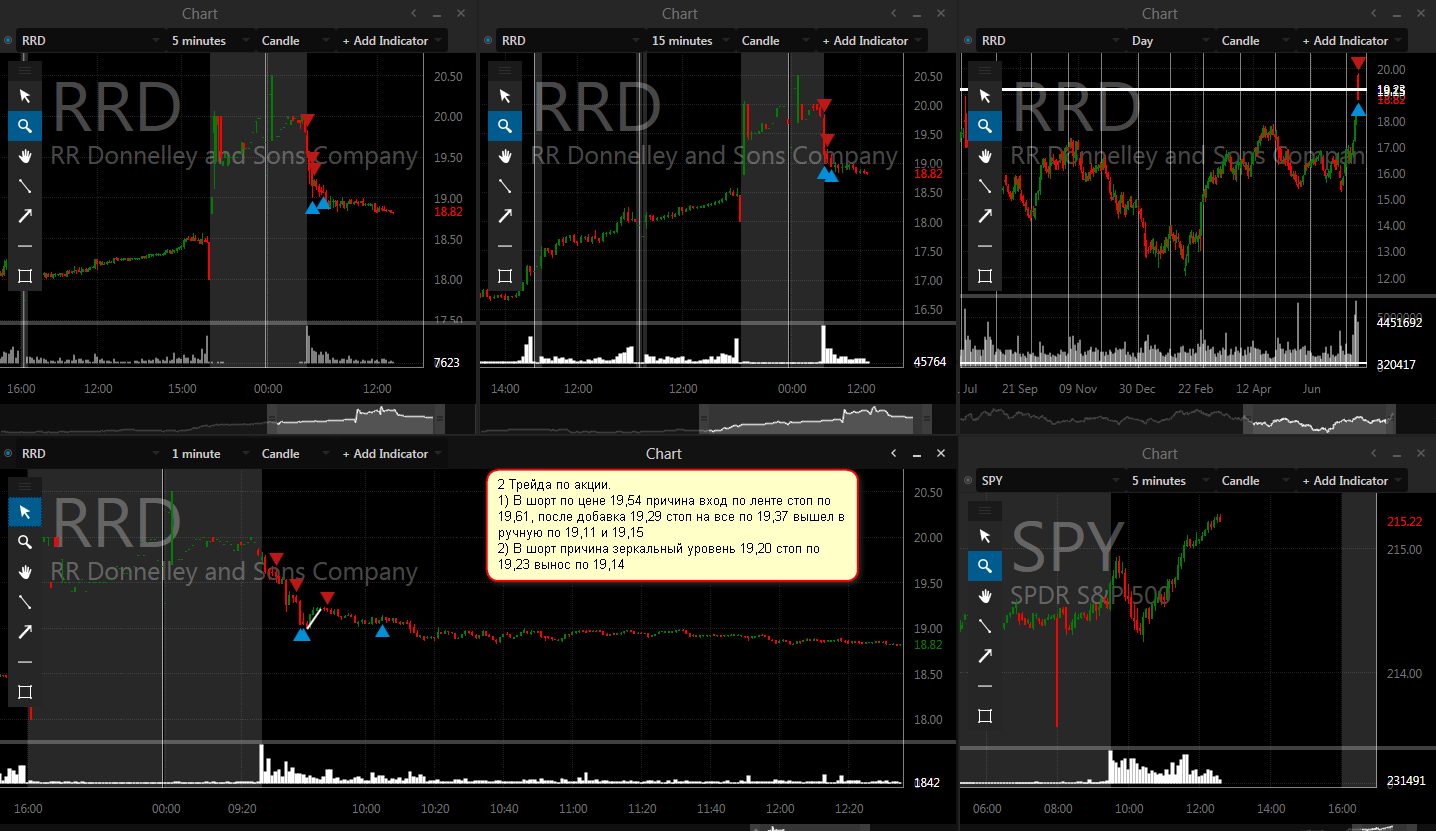1436x831 pixels.
Task: Toggle symbol link circle in SPY chart
Action: tap(968, 481)
